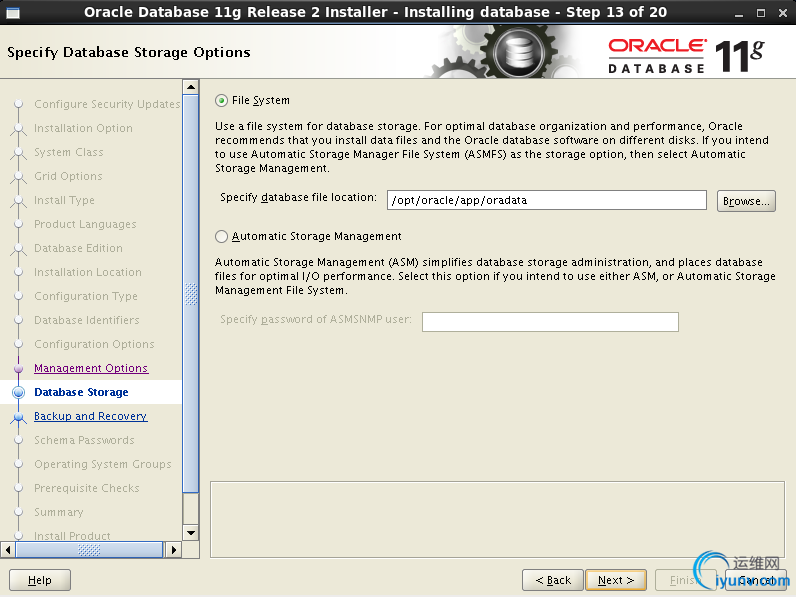Viewport: 796px width, 597px height.
Task: Click 'Install Product' step text
Action: click(x=72, y=536)
